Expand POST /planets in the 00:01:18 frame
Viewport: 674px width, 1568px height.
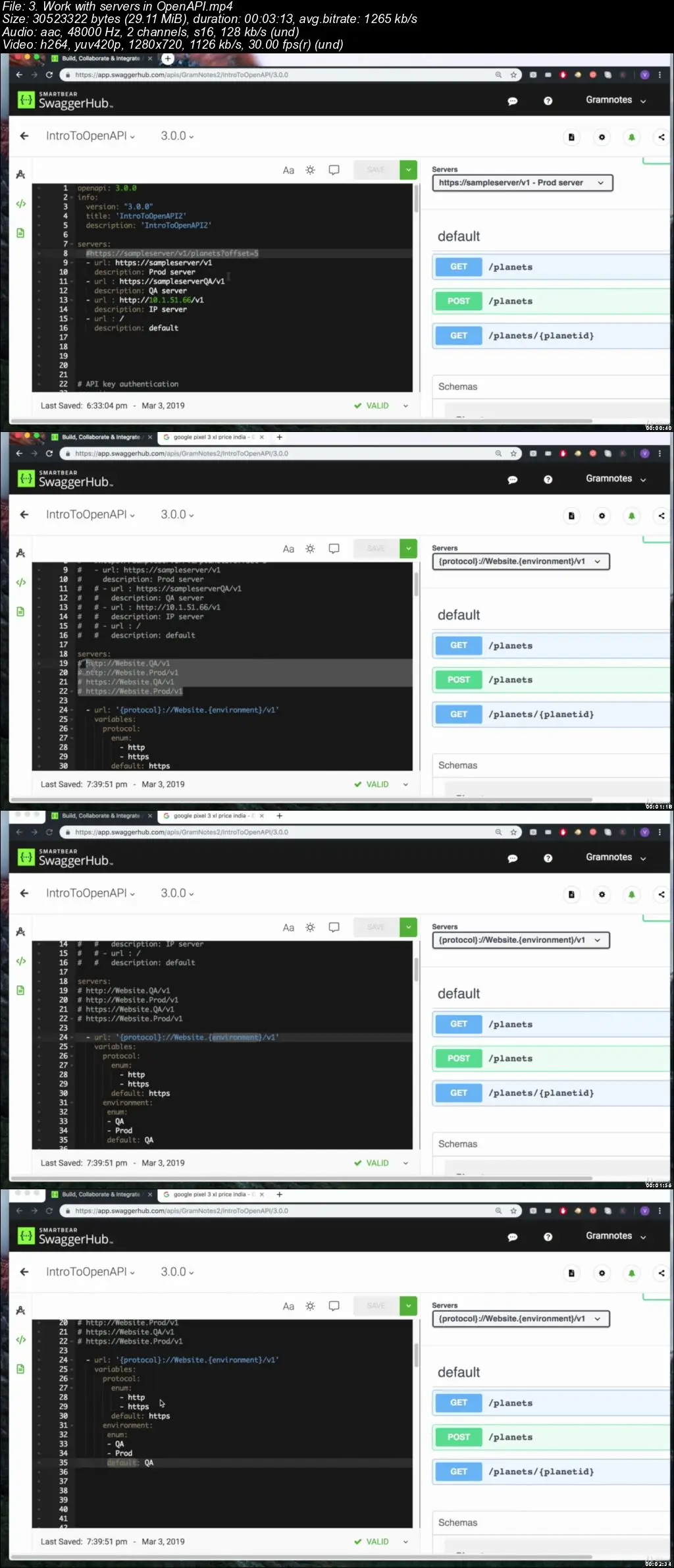pos(551,680)
